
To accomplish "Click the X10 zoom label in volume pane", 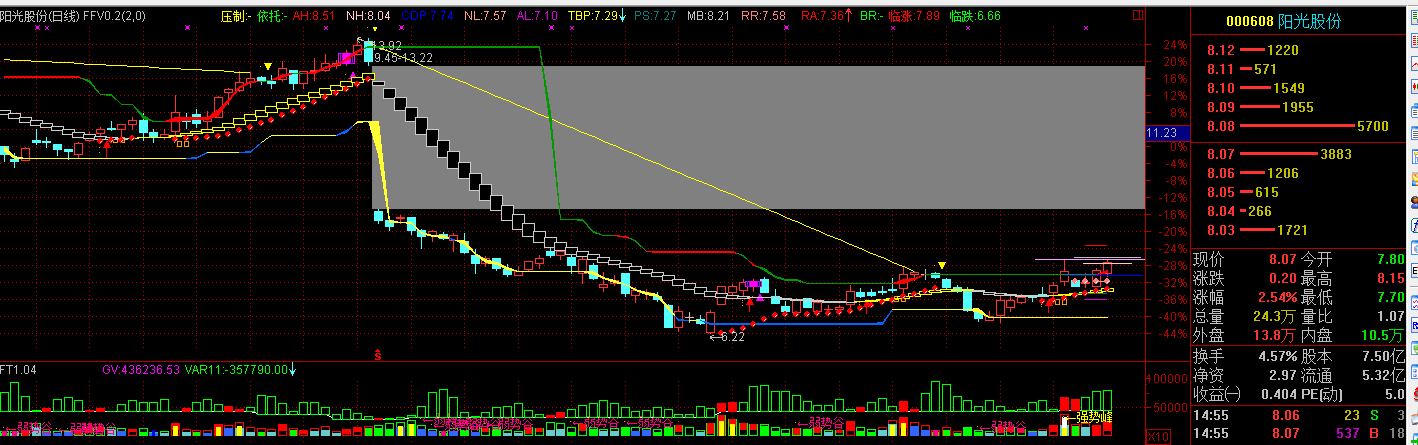I will point(1157,437).
